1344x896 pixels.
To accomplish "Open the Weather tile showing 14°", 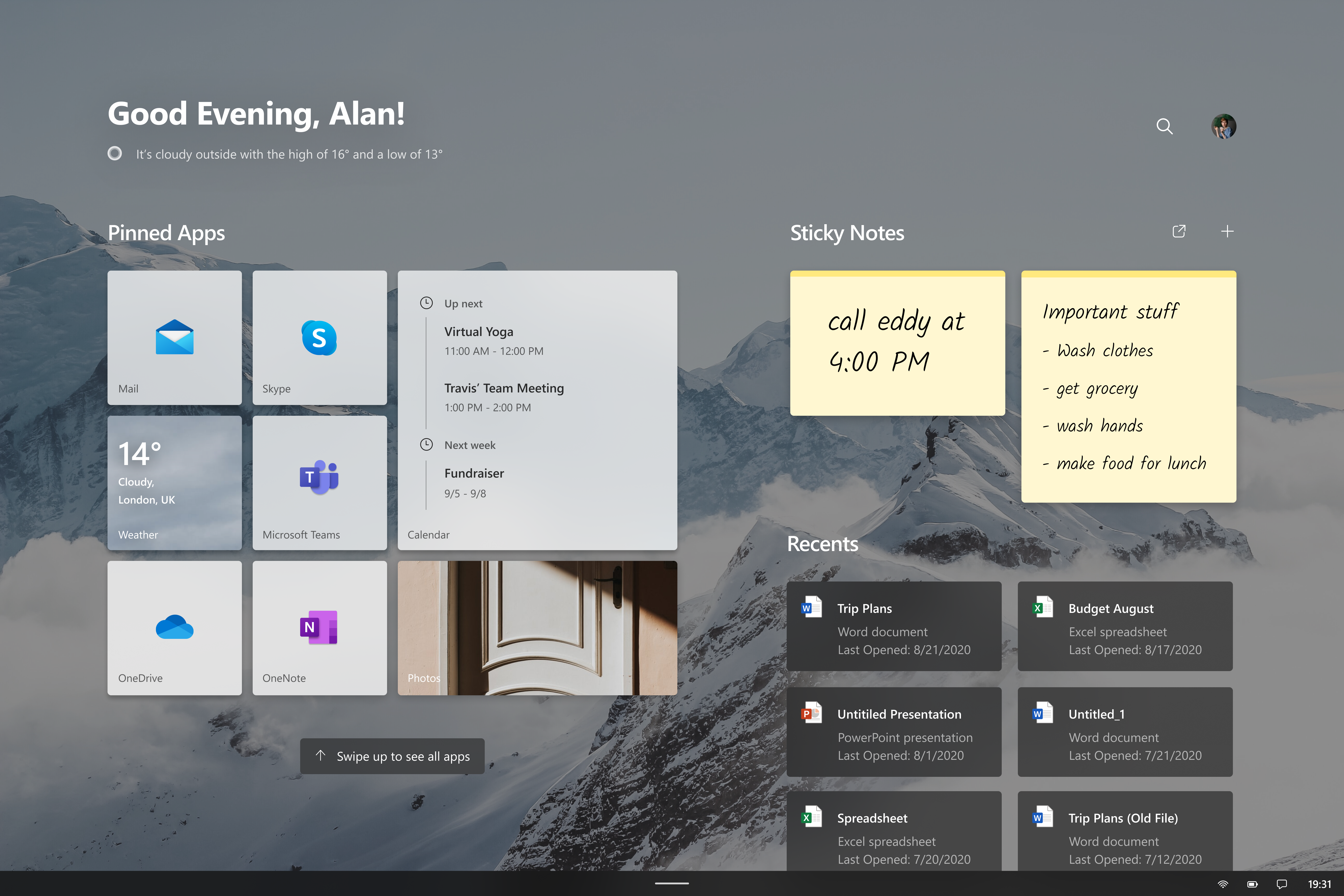I will [x=174, y=483].
